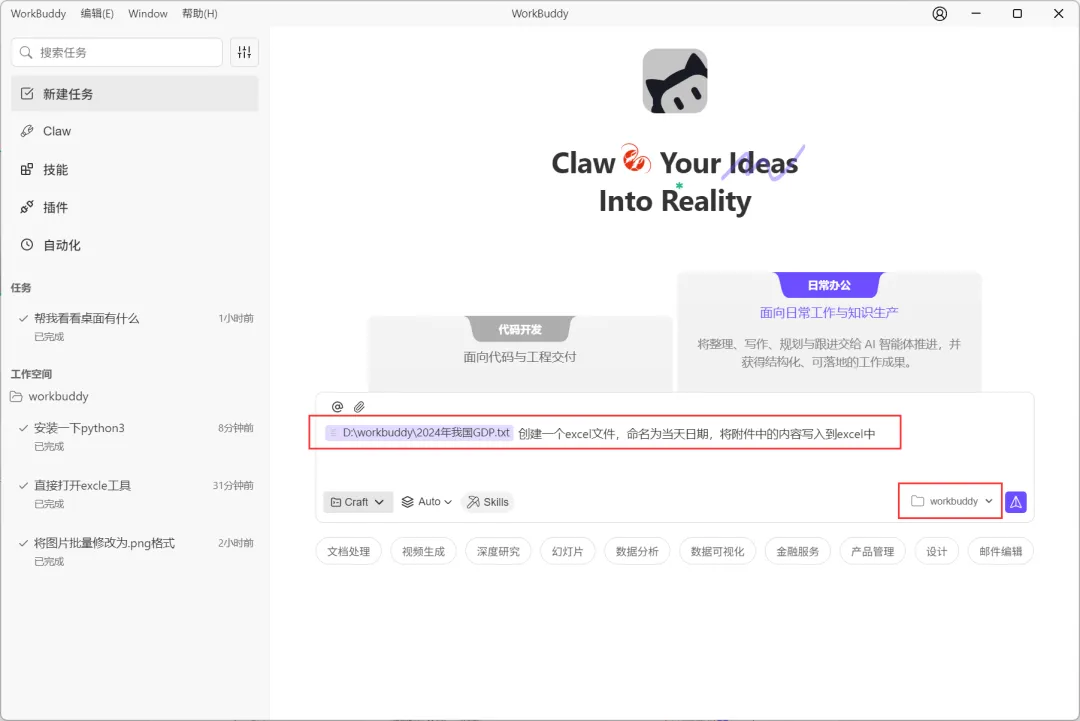Click the 技能 icon in sidebar
The width and height of the screenshot is (1080, 721).
(x=27, y=169)
